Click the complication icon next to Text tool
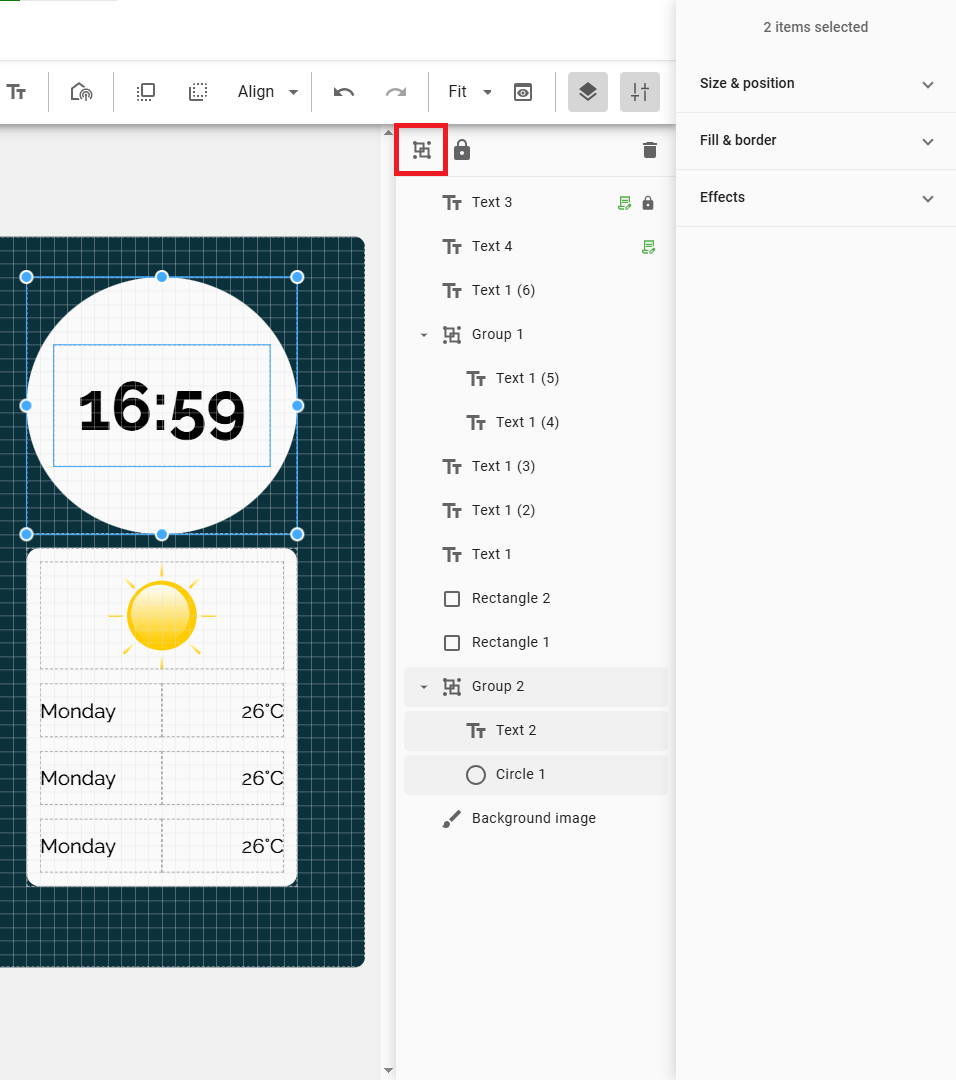Screen dimensions: 956x1080 click(x=81, y=92)
